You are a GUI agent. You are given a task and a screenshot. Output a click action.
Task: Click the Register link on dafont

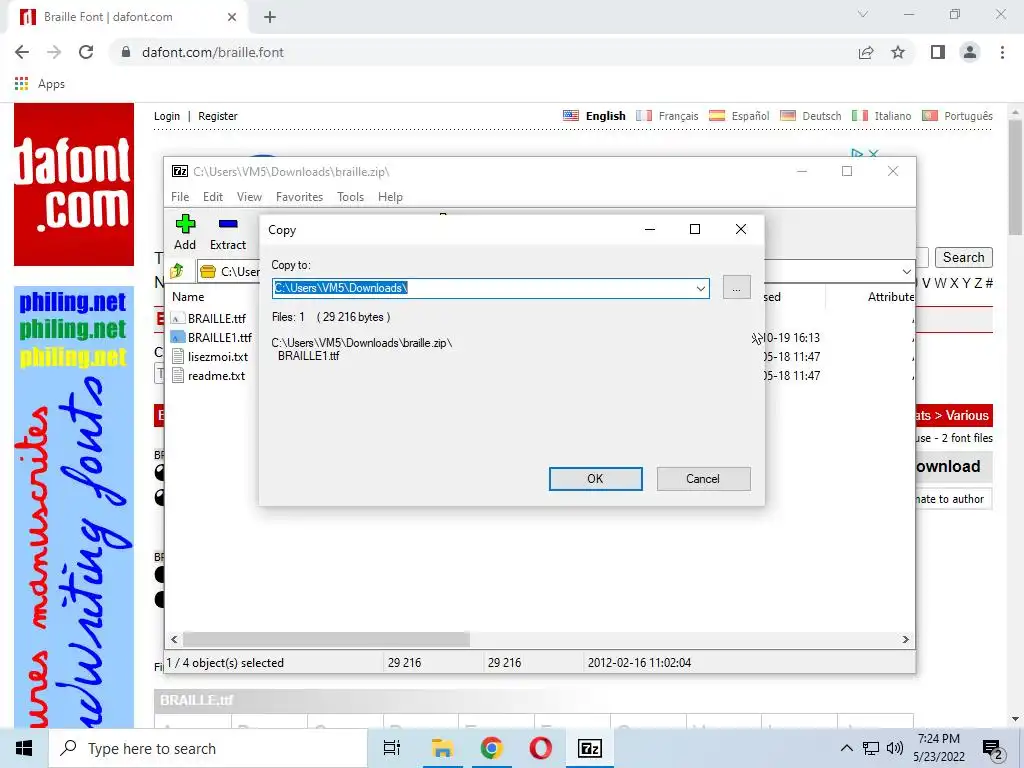(217, 116)
